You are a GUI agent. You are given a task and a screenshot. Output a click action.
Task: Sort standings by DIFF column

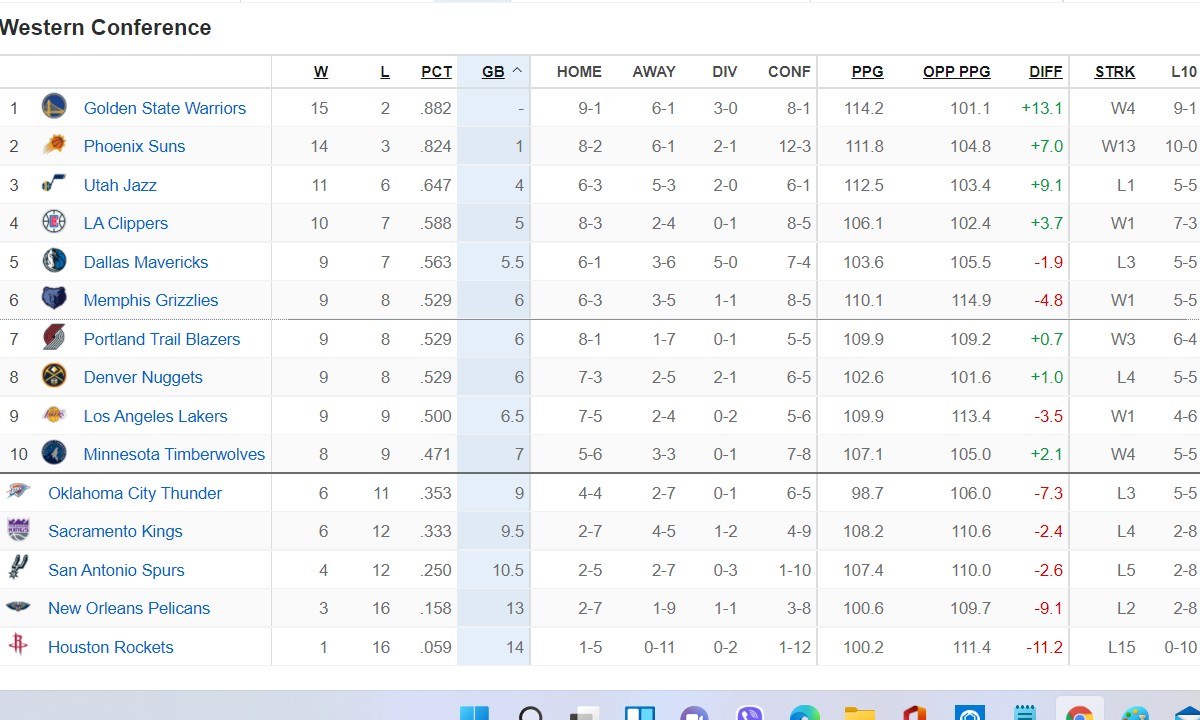[x=1045, y=72]
